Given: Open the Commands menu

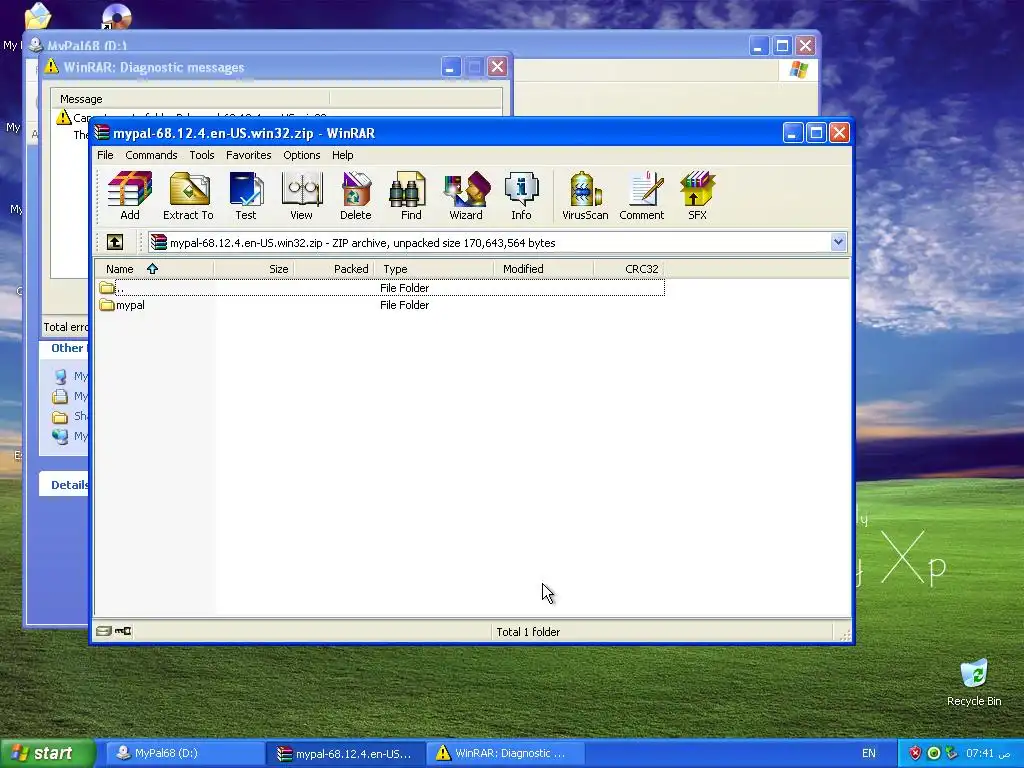Looking at the screenshot, I should tap(152, 155).
